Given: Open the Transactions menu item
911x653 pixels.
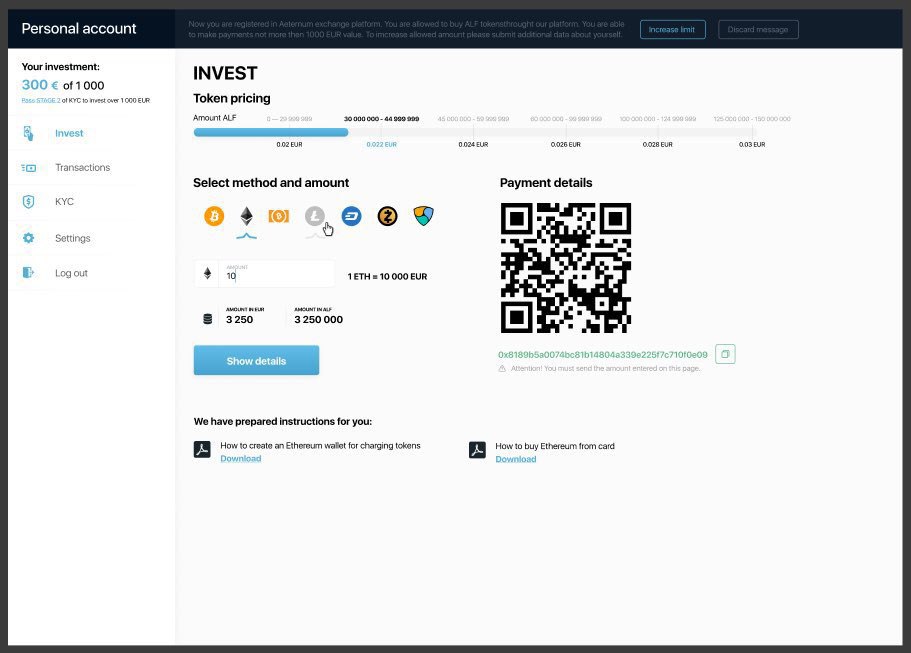Looking at the screenshot, I should pyautogui.click(x=83, y=167).
